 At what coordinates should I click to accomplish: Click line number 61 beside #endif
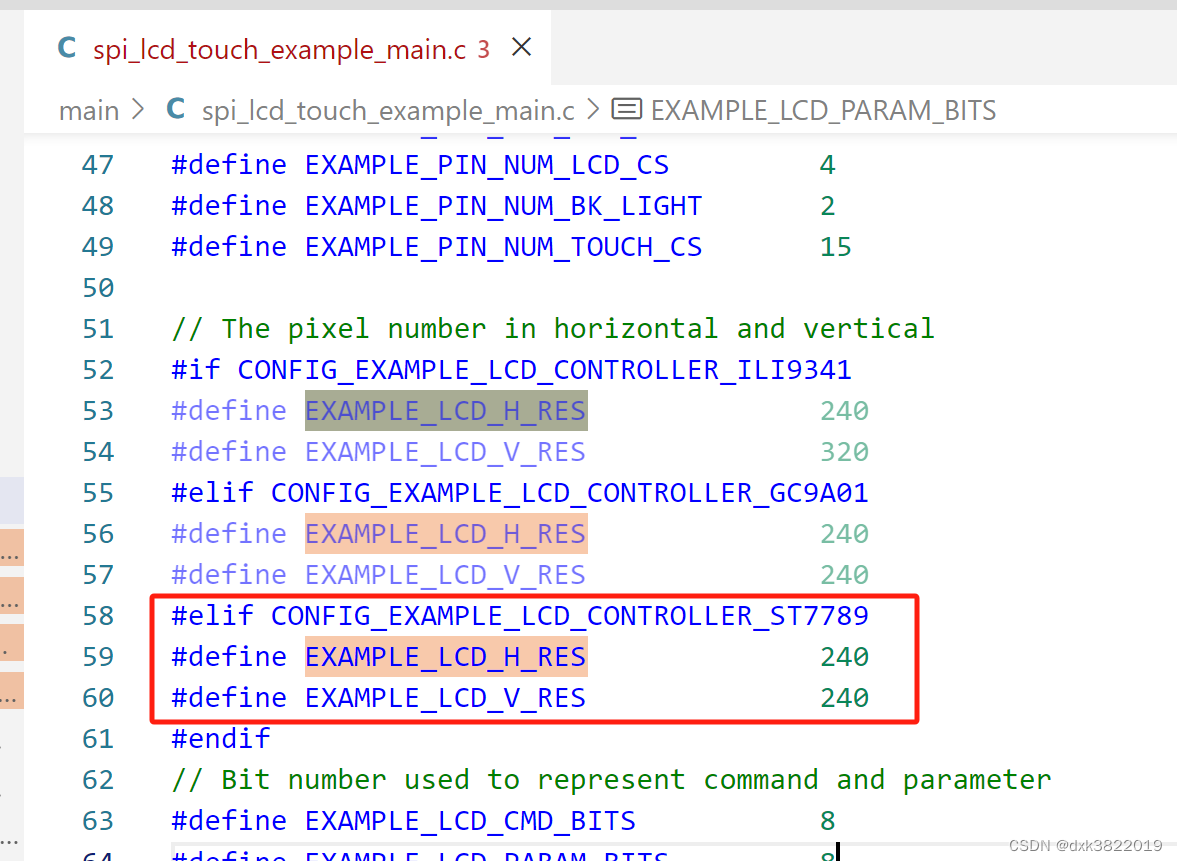(98, 738)
